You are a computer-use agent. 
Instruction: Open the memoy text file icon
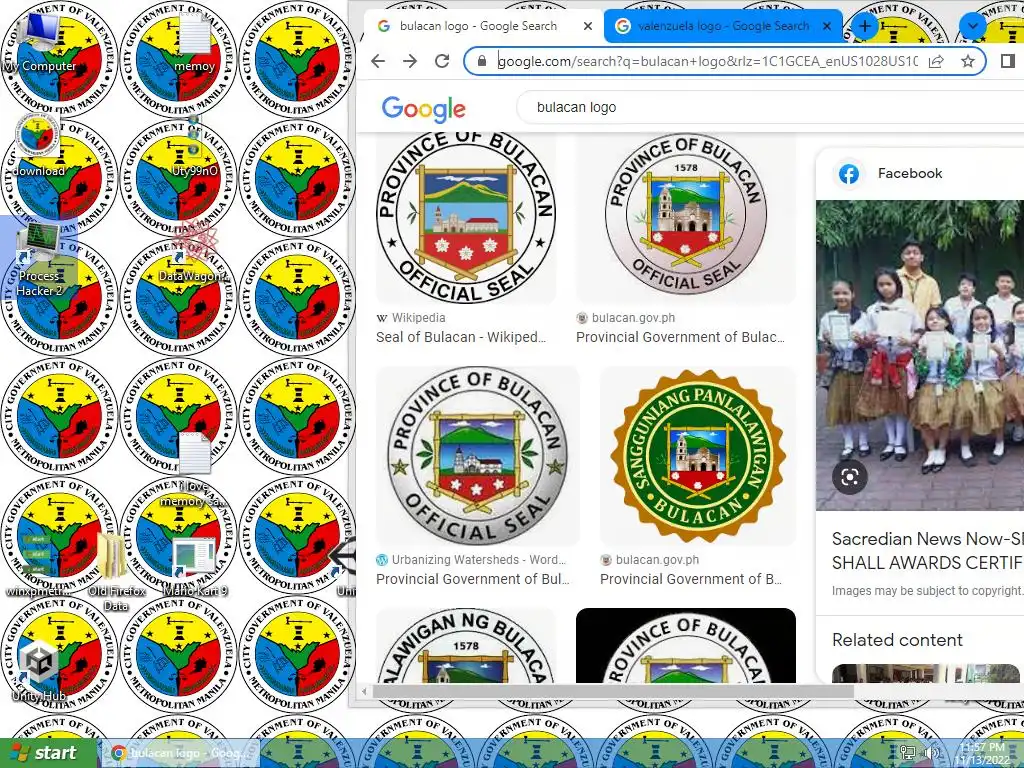(x=194, y=43)
